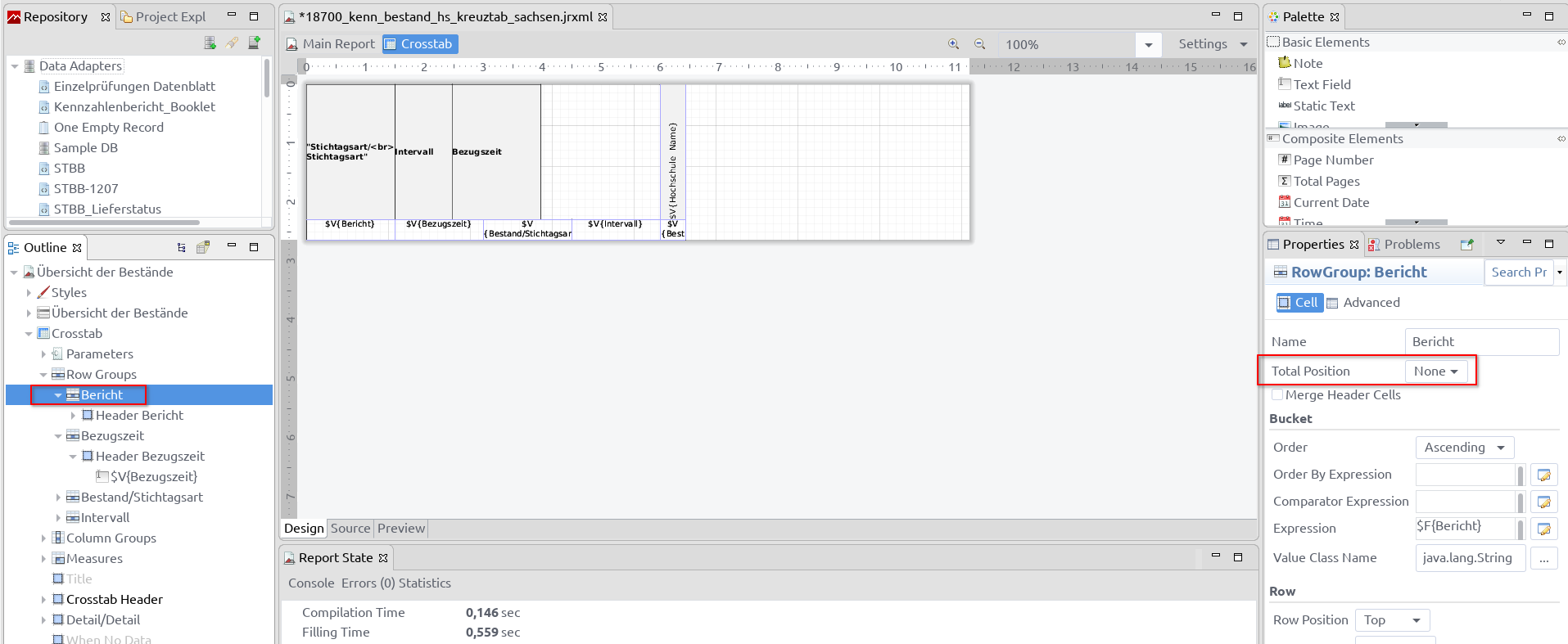Screen dimensions: 1568x644
Task: Switch to the Cell properties section
Action: coord(1299,302)
